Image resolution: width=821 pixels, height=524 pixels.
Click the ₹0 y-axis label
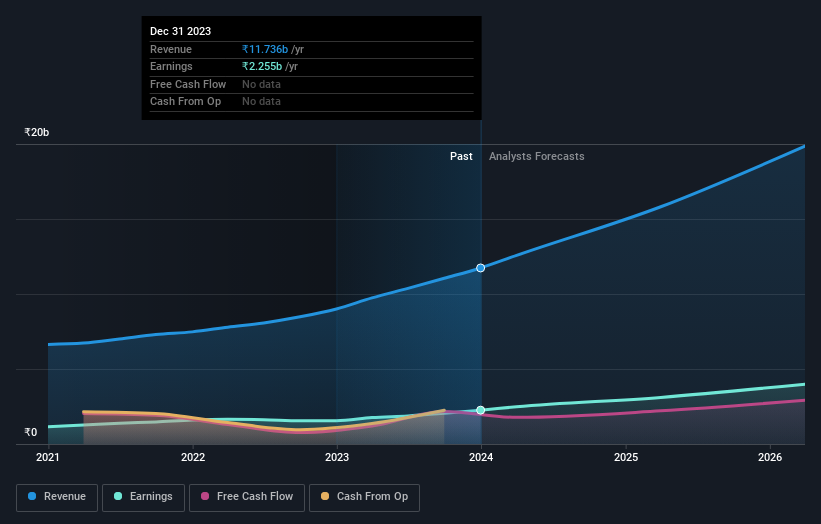(x=31, y=432)
